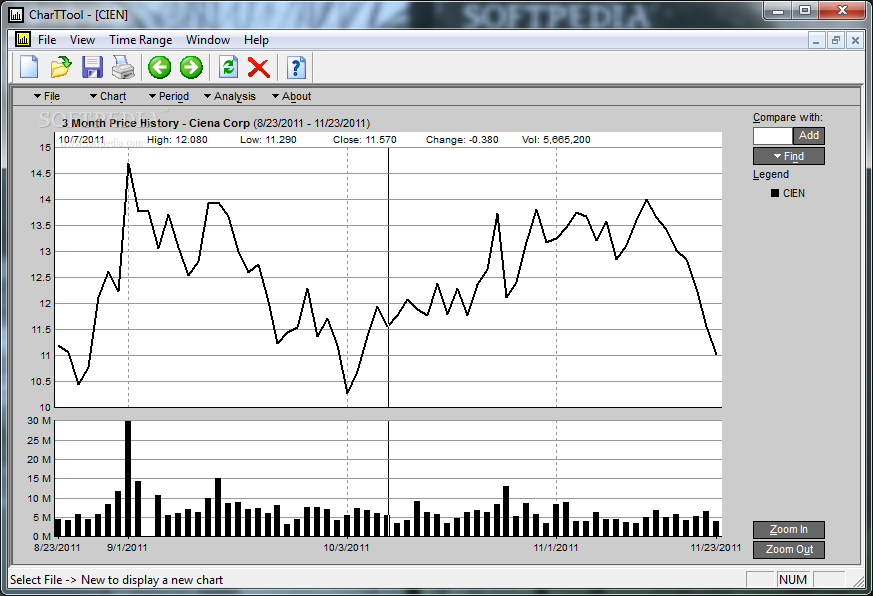Click the New chart document icon
Viewport: 873px width, 596px height.
pos(30,67)
